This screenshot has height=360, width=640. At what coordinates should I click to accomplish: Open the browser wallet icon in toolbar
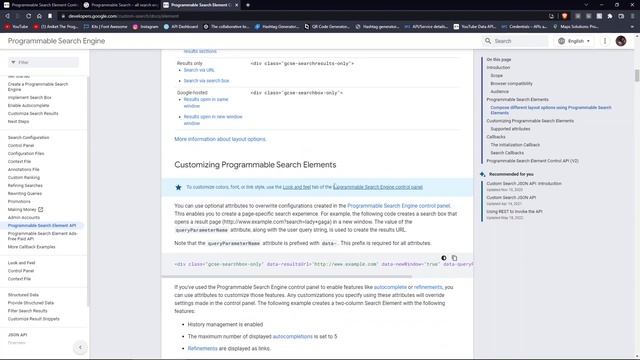(x=621, y=16)
